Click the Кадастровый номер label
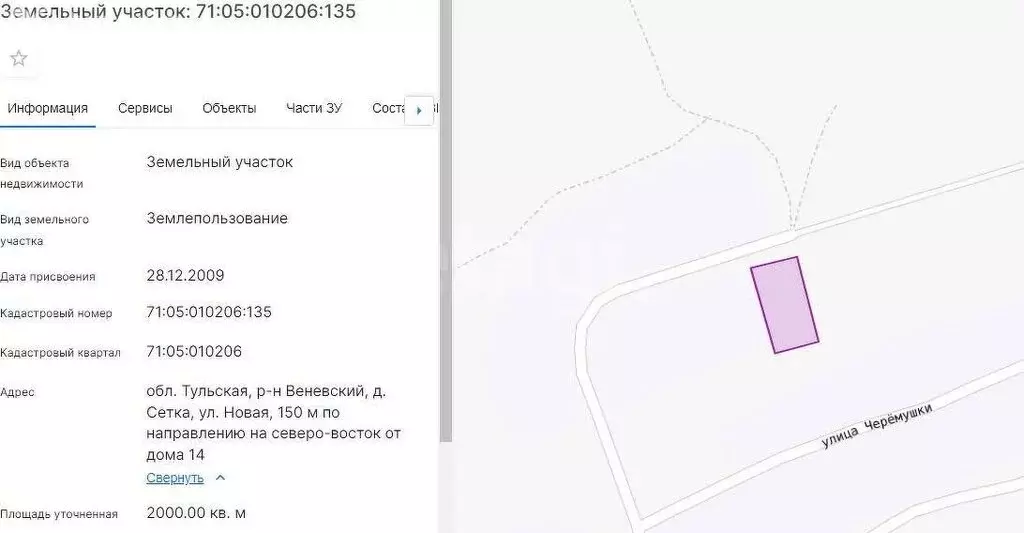This screenshot has width=1024, height=533. [x=56, y=314]
